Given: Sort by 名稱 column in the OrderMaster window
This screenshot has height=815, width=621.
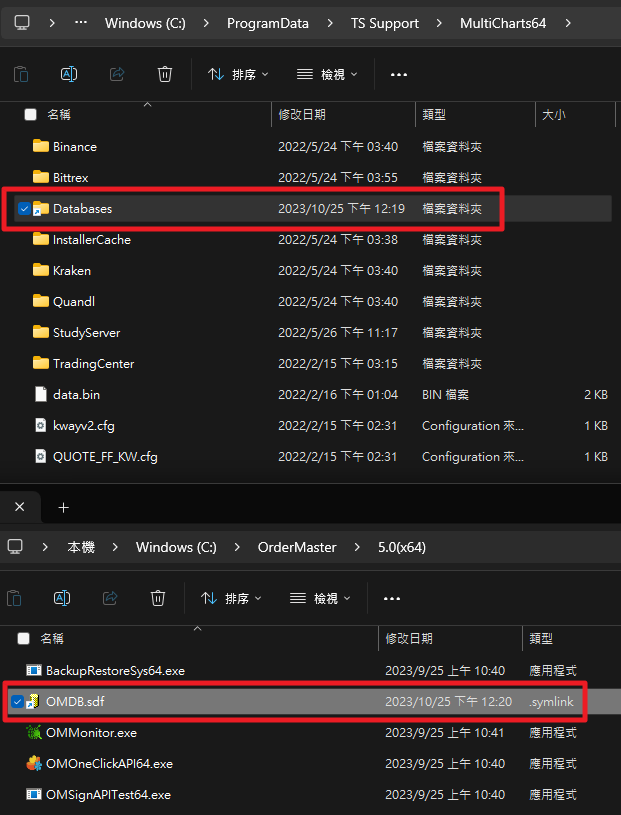Looking at the screenshot, I should 52,638.
